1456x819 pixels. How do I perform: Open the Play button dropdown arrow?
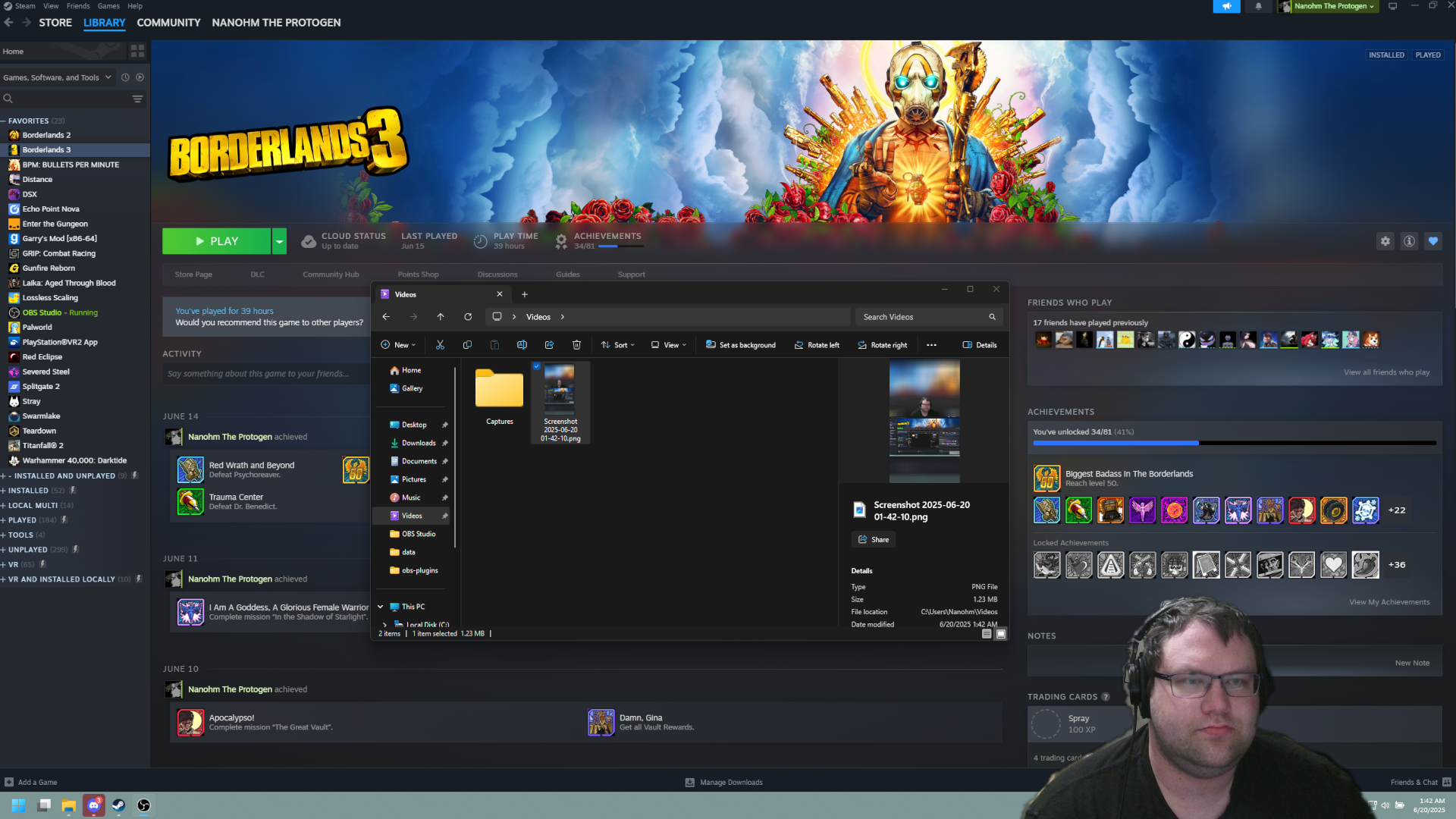[x=279, y=241]
